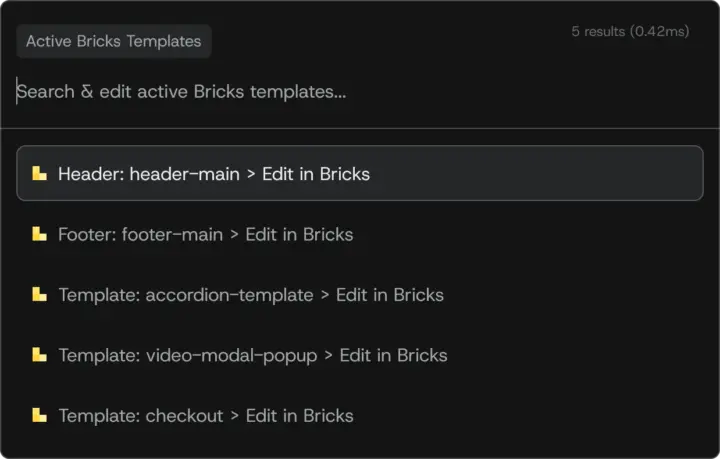The height and width of the screenshot is (459, 720).
Task: Click the "Active Bricks Templates" tag
Action: 113,41
